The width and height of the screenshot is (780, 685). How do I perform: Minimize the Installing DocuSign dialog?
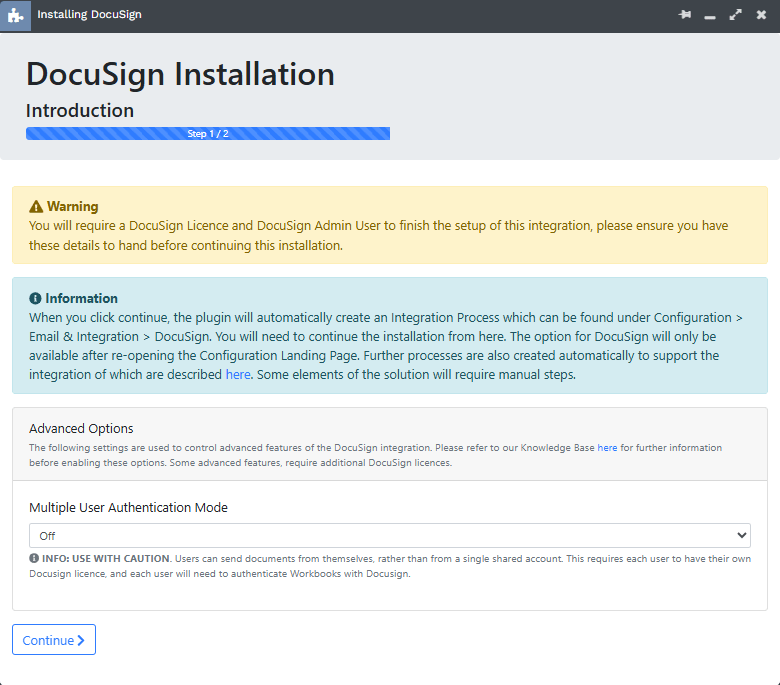click(710, 17)
